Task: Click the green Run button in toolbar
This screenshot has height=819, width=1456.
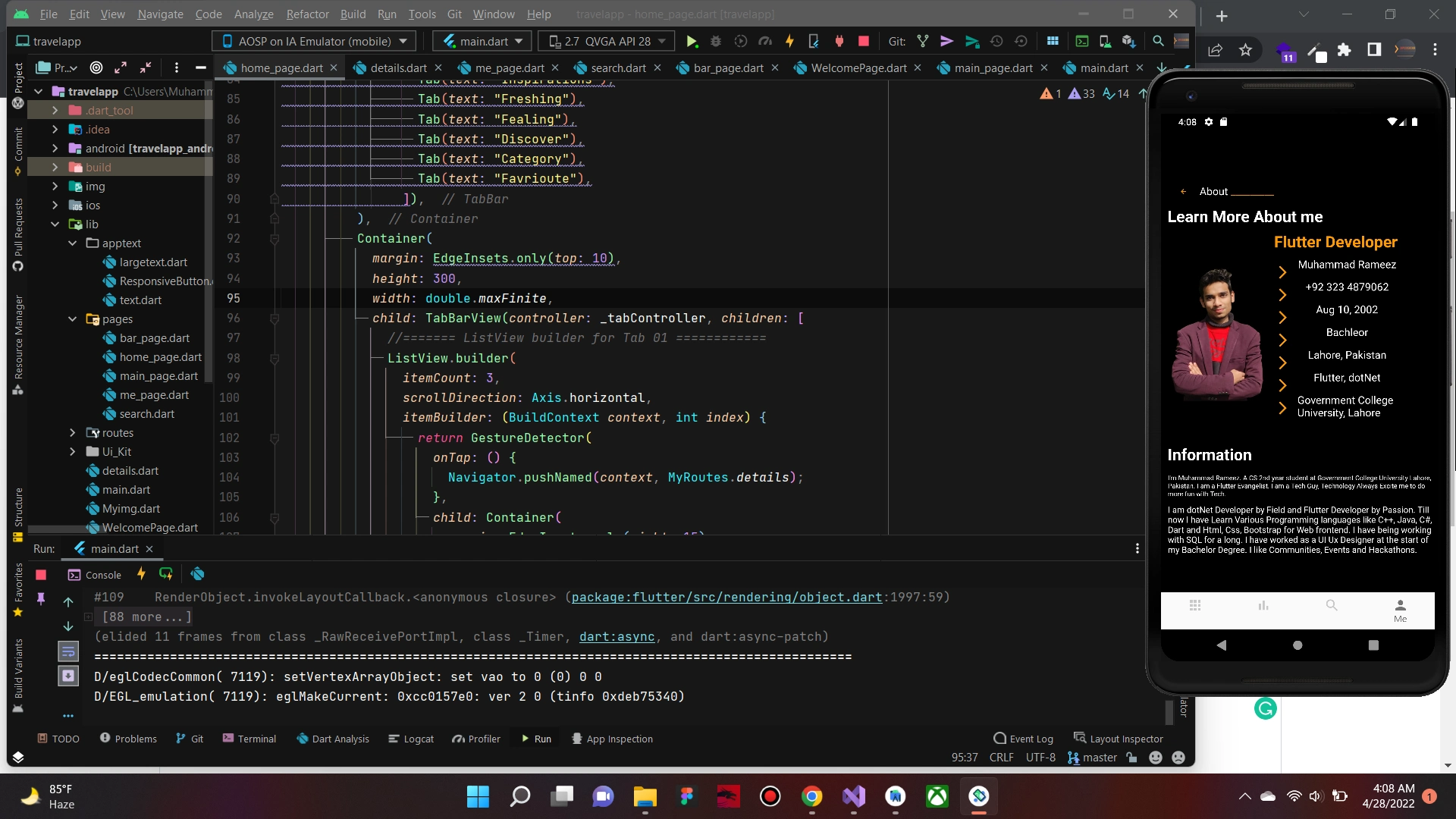Action: point(691,42)
